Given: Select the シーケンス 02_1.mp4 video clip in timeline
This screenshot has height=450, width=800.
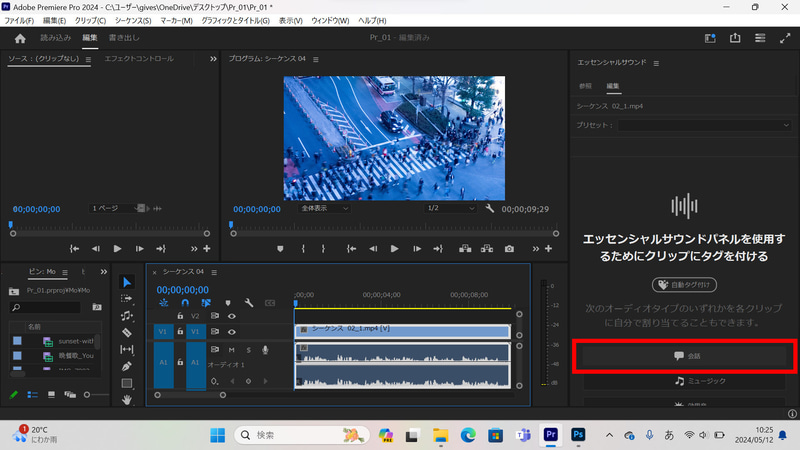Looking at the screenshot, I should pos(402,331).
